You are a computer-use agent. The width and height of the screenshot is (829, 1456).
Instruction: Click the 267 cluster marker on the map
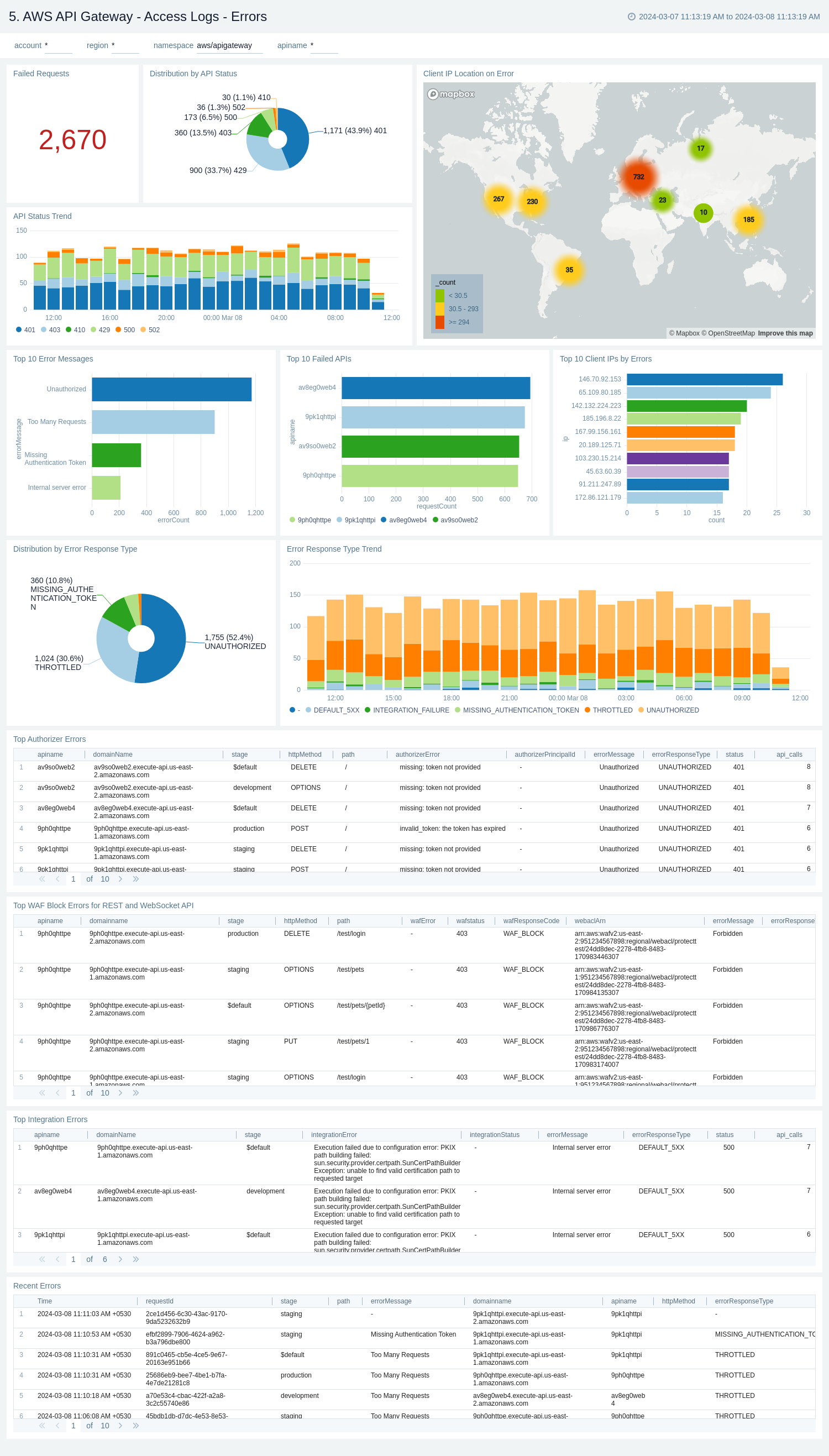click(498, 199)
